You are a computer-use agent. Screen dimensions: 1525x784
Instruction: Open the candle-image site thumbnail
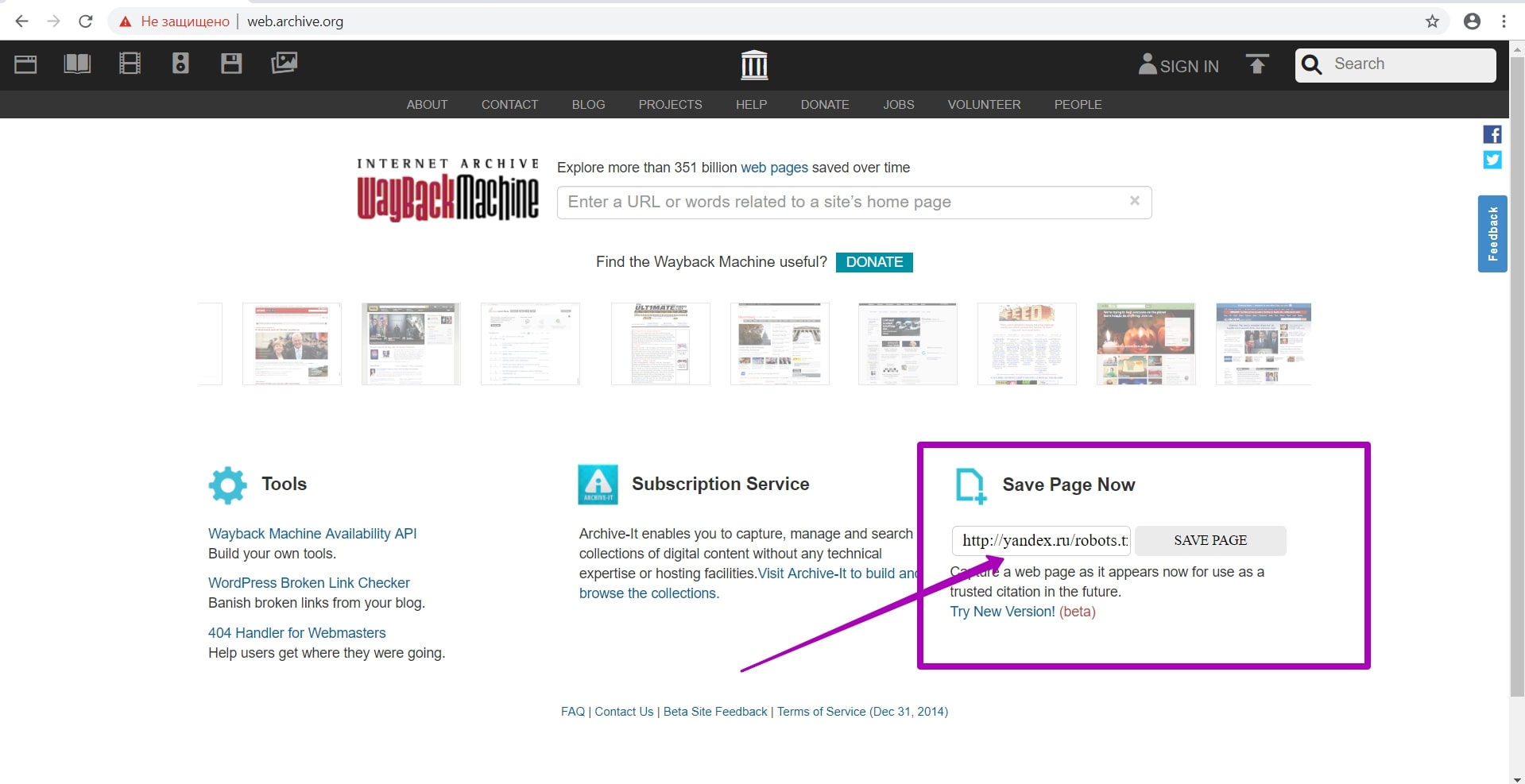[x=1146, y=344]
